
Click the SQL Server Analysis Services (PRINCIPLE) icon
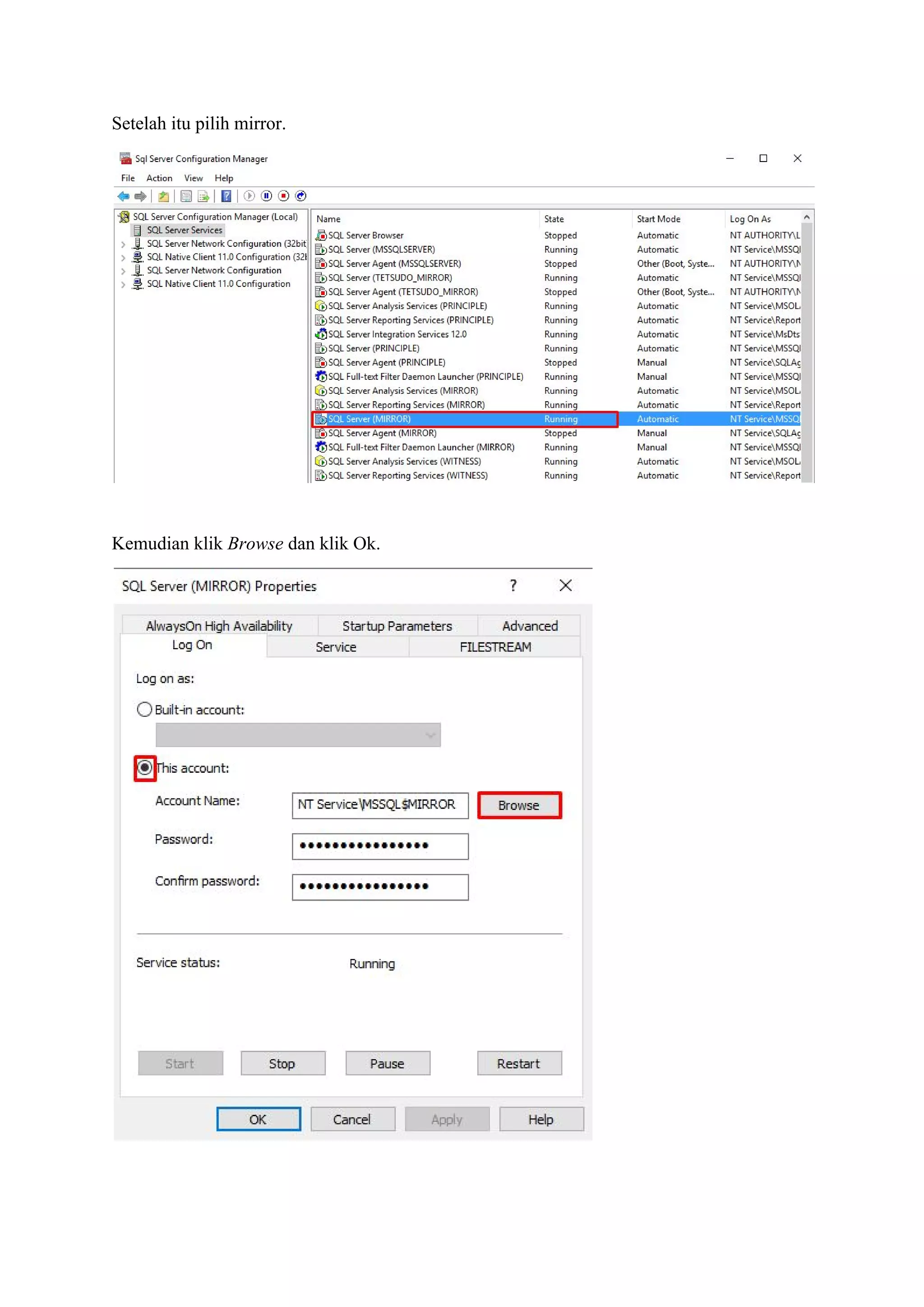pyautogui.click(x=321, y=306)
